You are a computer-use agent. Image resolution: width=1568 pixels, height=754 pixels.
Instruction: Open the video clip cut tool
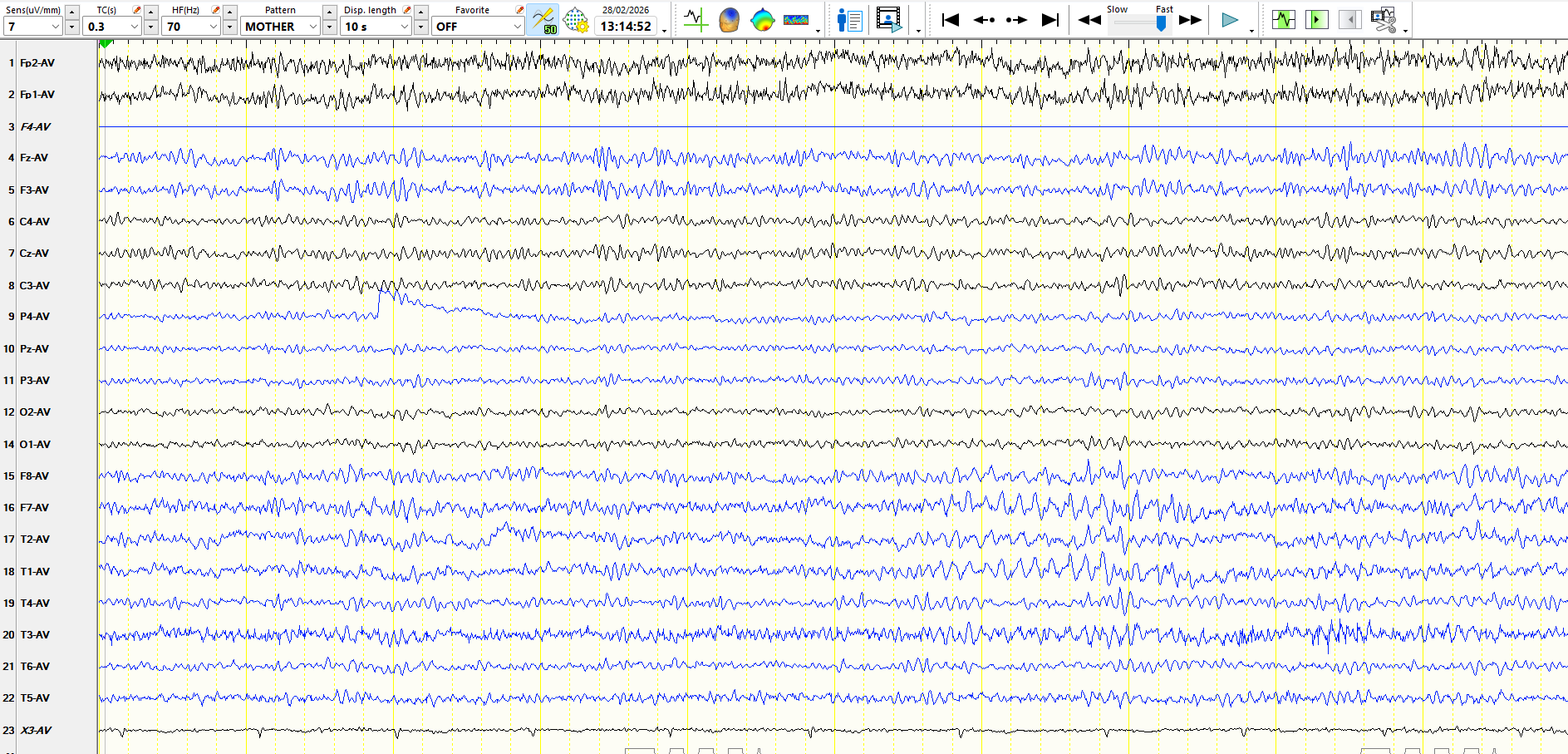pos(1384,20)
